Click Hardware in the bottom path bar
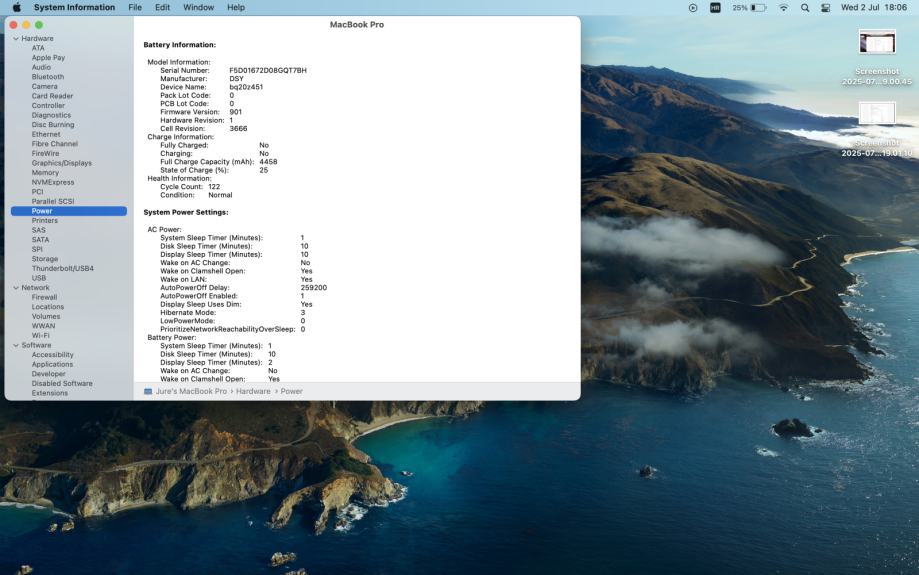The height and width of the screenshot is (575, 919). click(x=253, y=391)
